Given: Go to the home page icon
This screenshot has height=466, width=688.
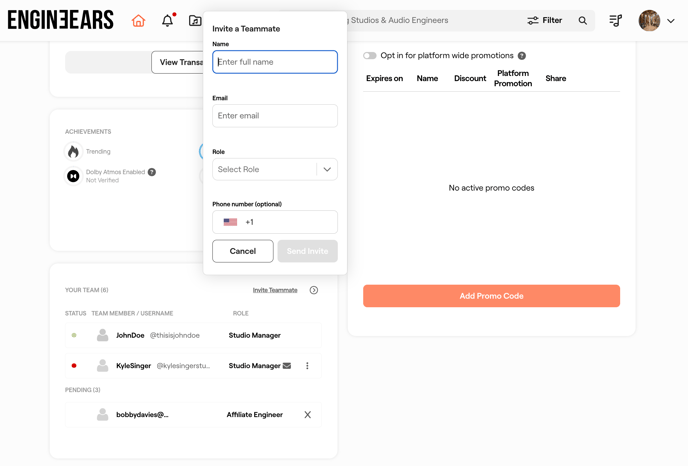Looking at the screenshot, I should tap(139, 21).
